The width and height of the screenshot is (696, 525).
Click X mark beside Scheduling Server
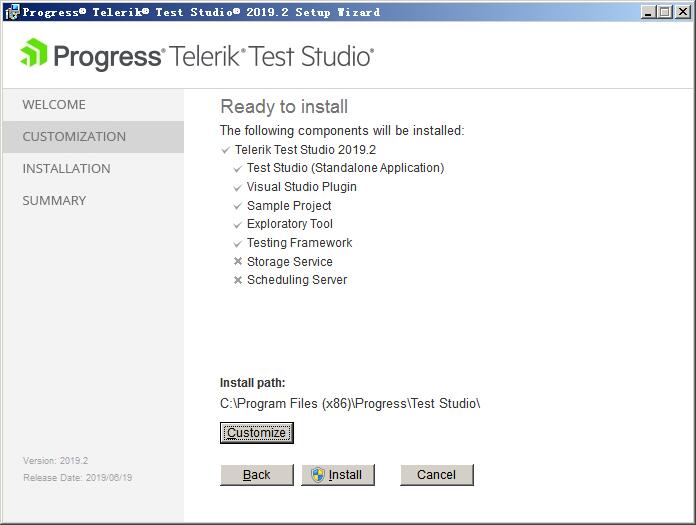pyautogui.click(x=238, y=280)
